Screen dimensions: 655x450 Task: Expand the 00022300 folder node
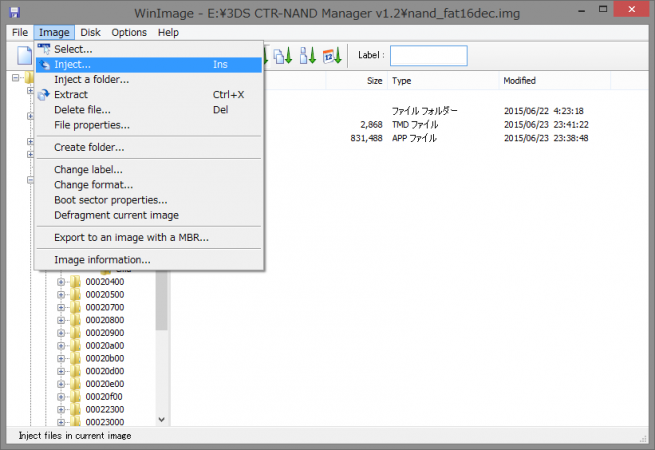61,409
